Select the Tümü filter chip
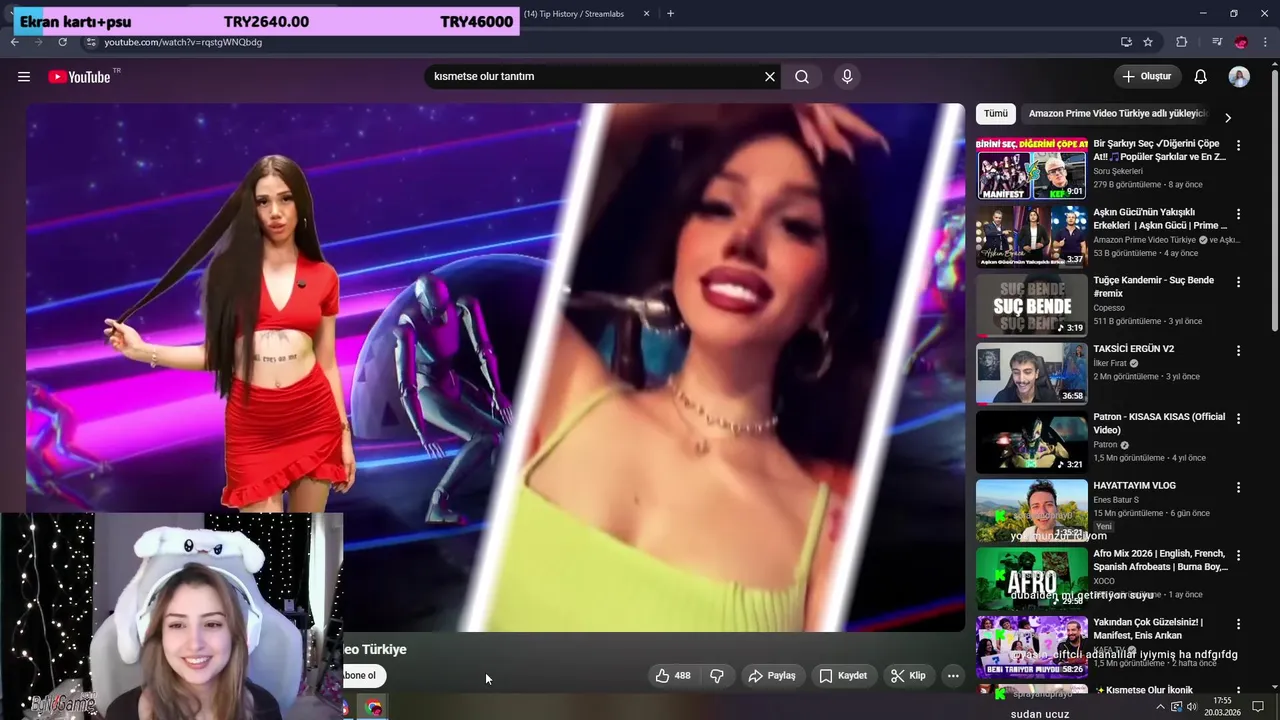Screen dimensions: 1280x720 [996, 114]
